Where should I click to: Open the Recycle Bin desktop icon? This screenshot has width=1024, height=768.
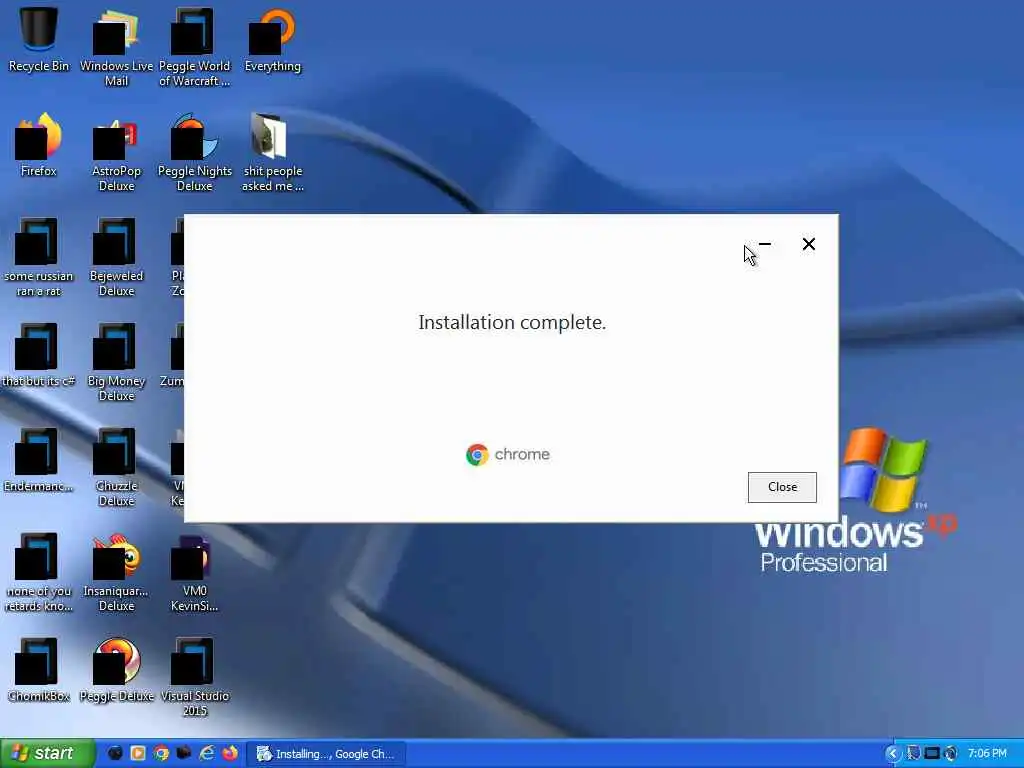(x=39, y=40)
